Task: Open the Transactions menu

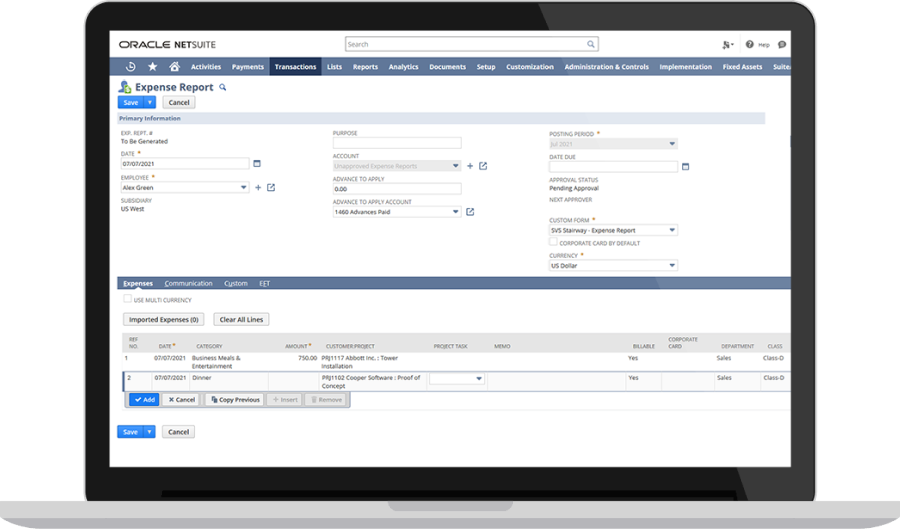Action: pos(296,67)
